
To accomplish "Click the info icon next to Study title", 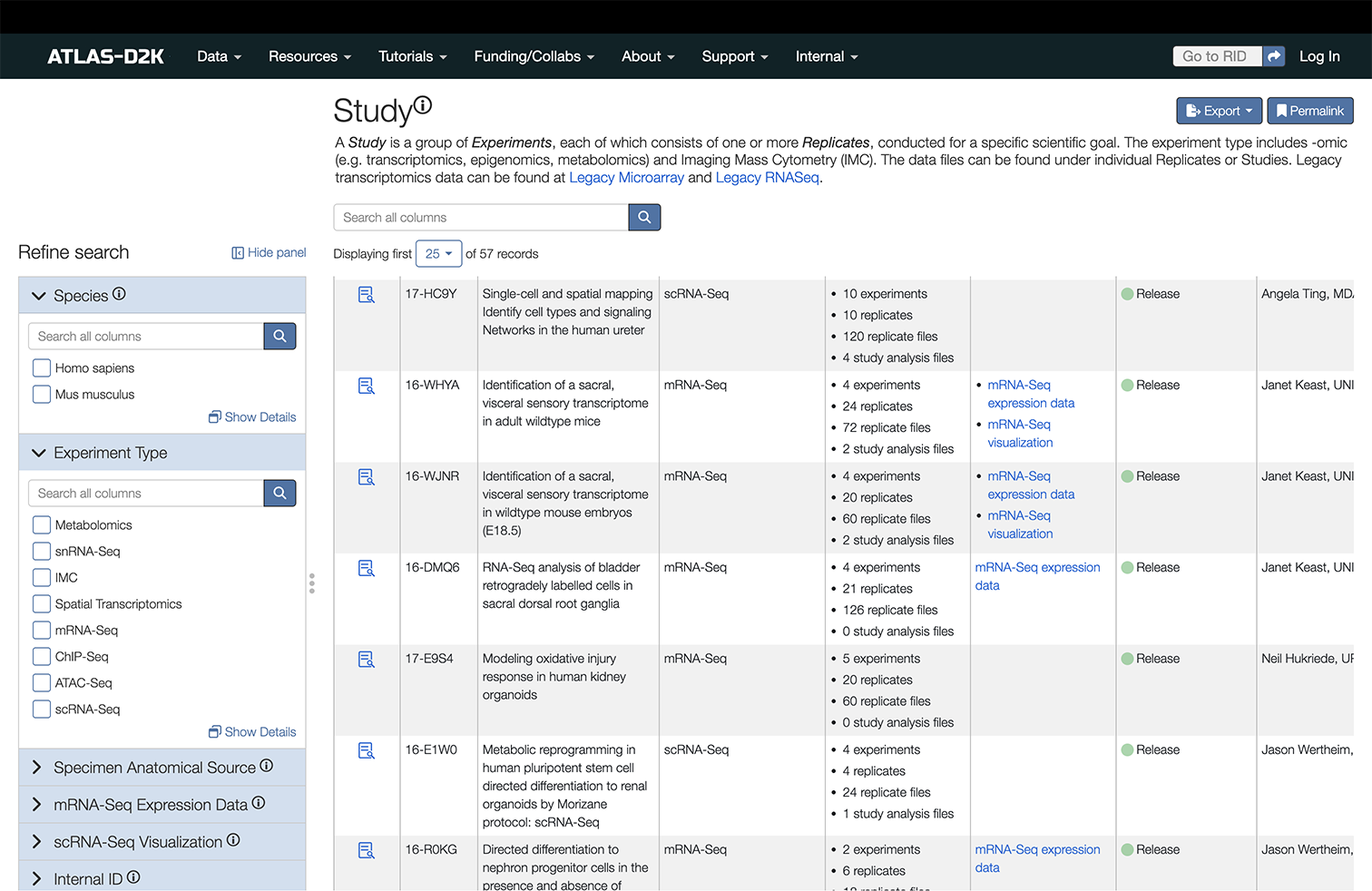I will pos(423,105).
